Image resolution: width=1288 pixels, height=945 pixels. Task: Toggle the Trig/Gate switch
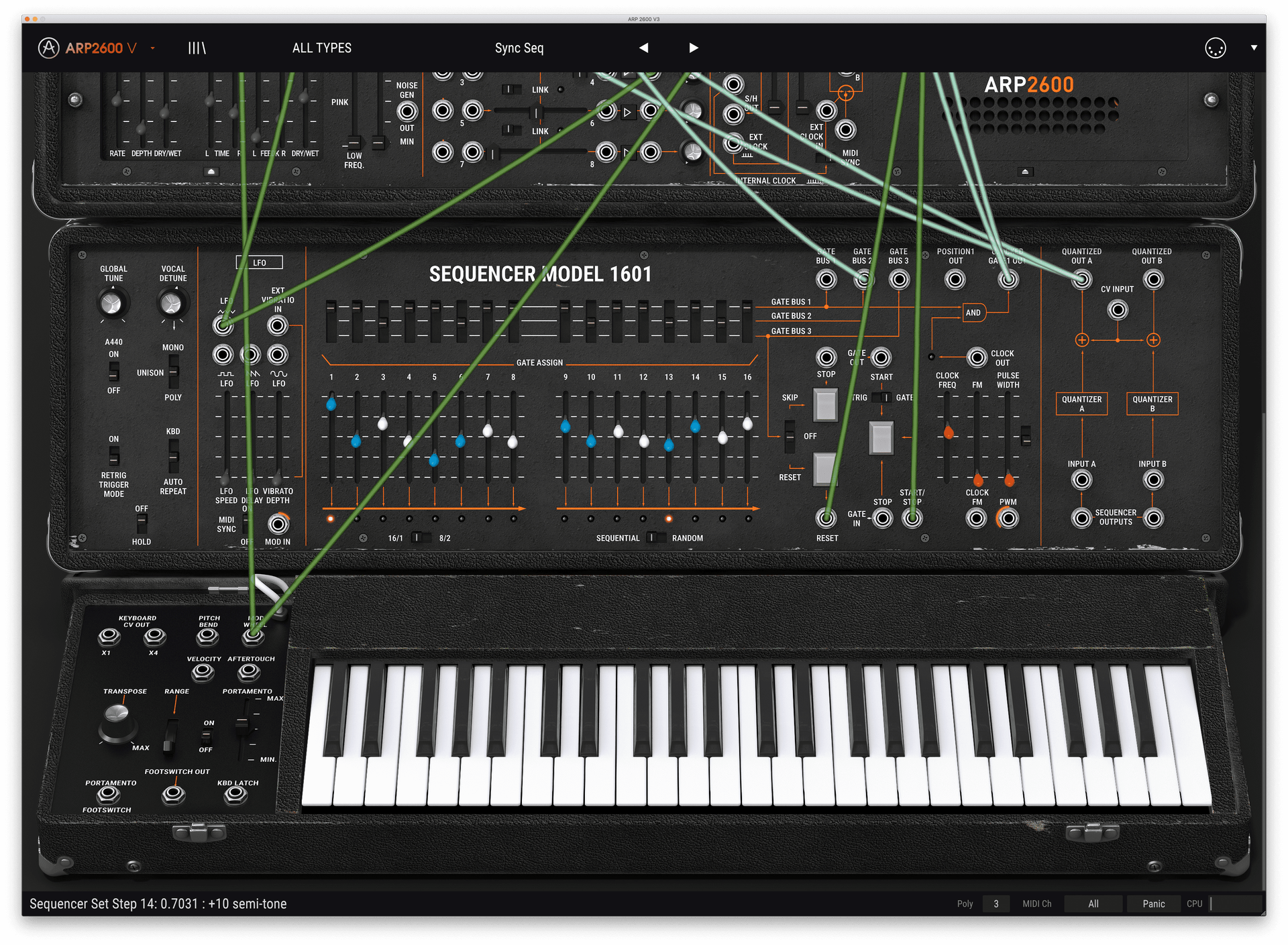pos(881,398)
